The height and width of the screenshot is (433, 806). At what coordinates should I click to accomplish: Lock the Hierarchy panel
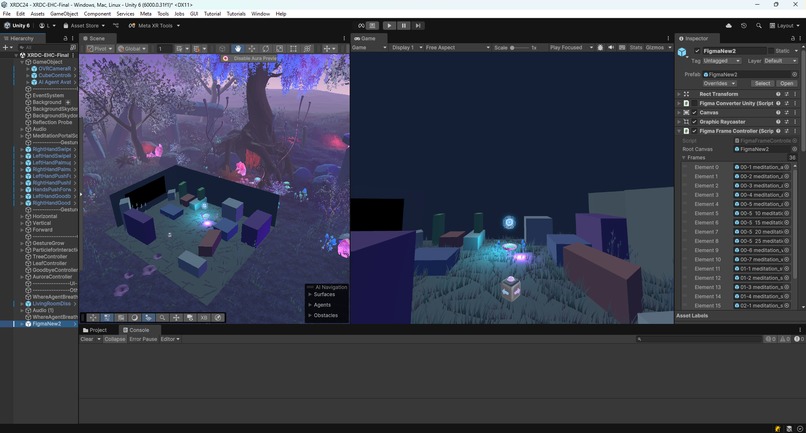65,39
